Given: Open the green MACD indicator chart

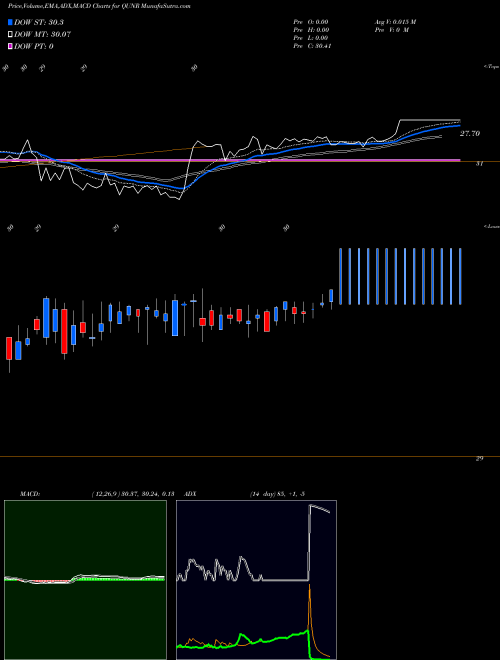Looking at the screenshot, I should [85, 580].
